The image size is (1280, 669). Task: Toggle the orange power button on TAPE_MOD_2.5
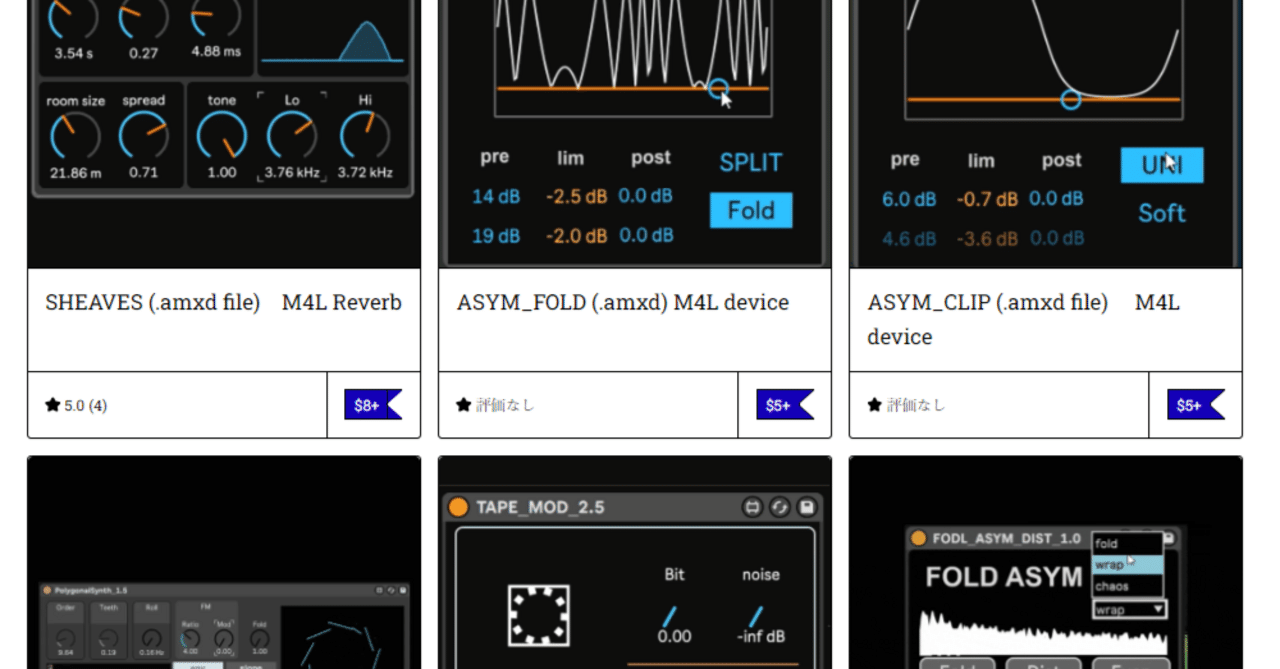coord(458,507)
